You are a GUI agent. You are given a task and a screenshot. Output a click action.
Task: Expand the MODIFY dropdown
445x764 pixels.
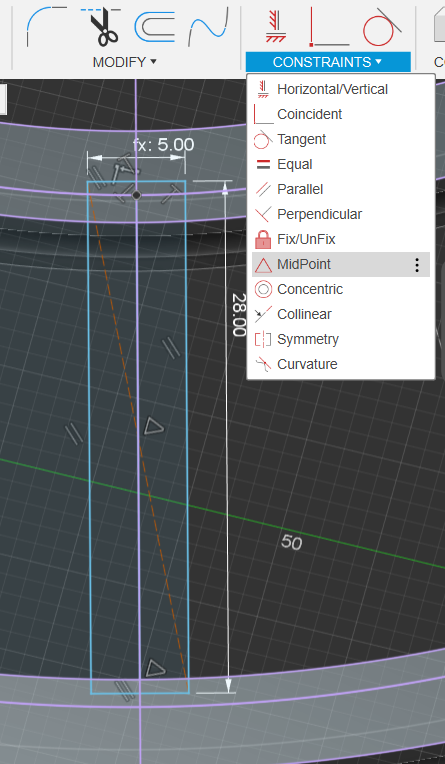tap(125, 62)
